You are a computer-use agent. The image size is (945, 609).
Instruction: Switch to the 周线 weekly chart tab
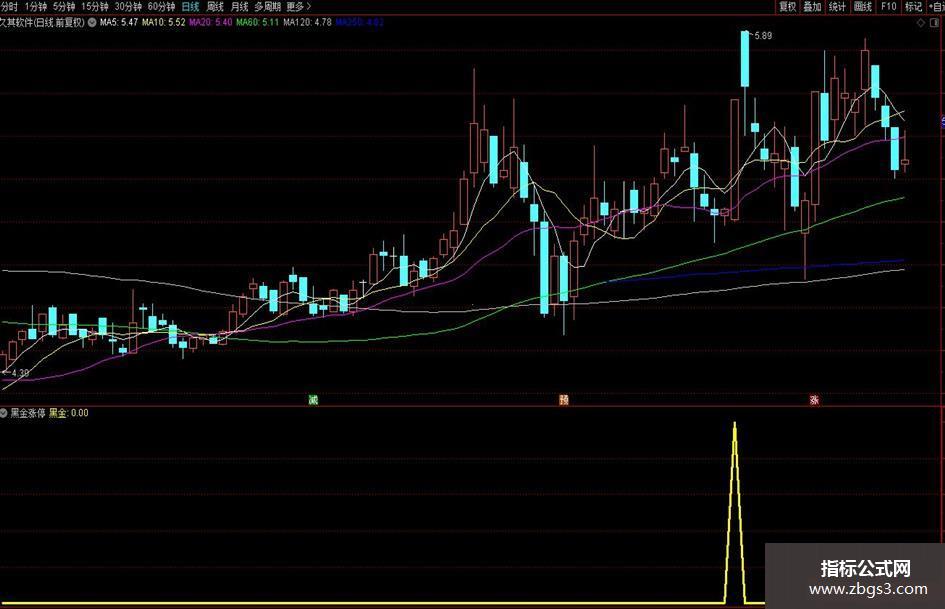pos(215,7)
